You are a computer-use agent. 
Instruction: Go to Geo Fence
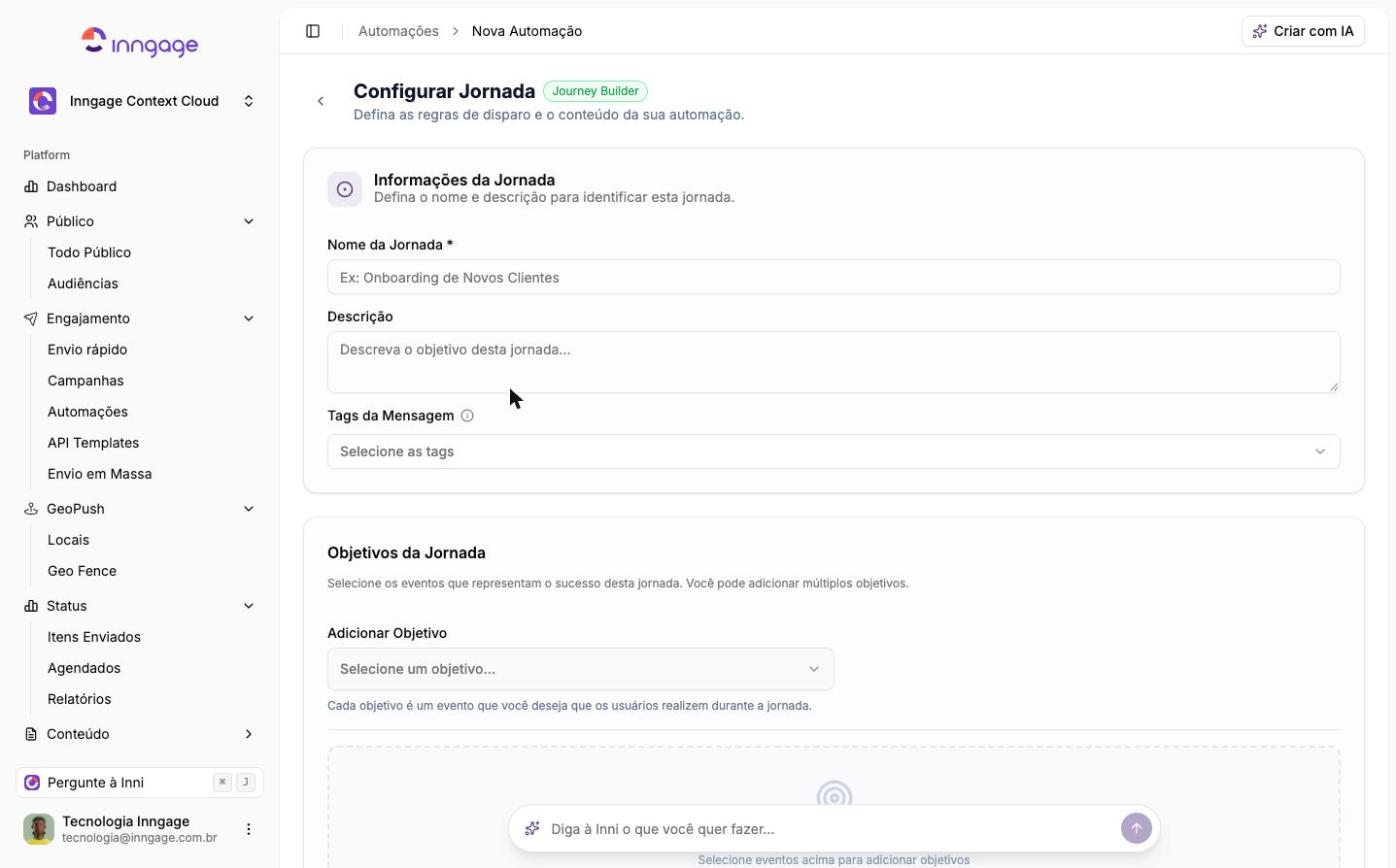(x=82, y=571)
